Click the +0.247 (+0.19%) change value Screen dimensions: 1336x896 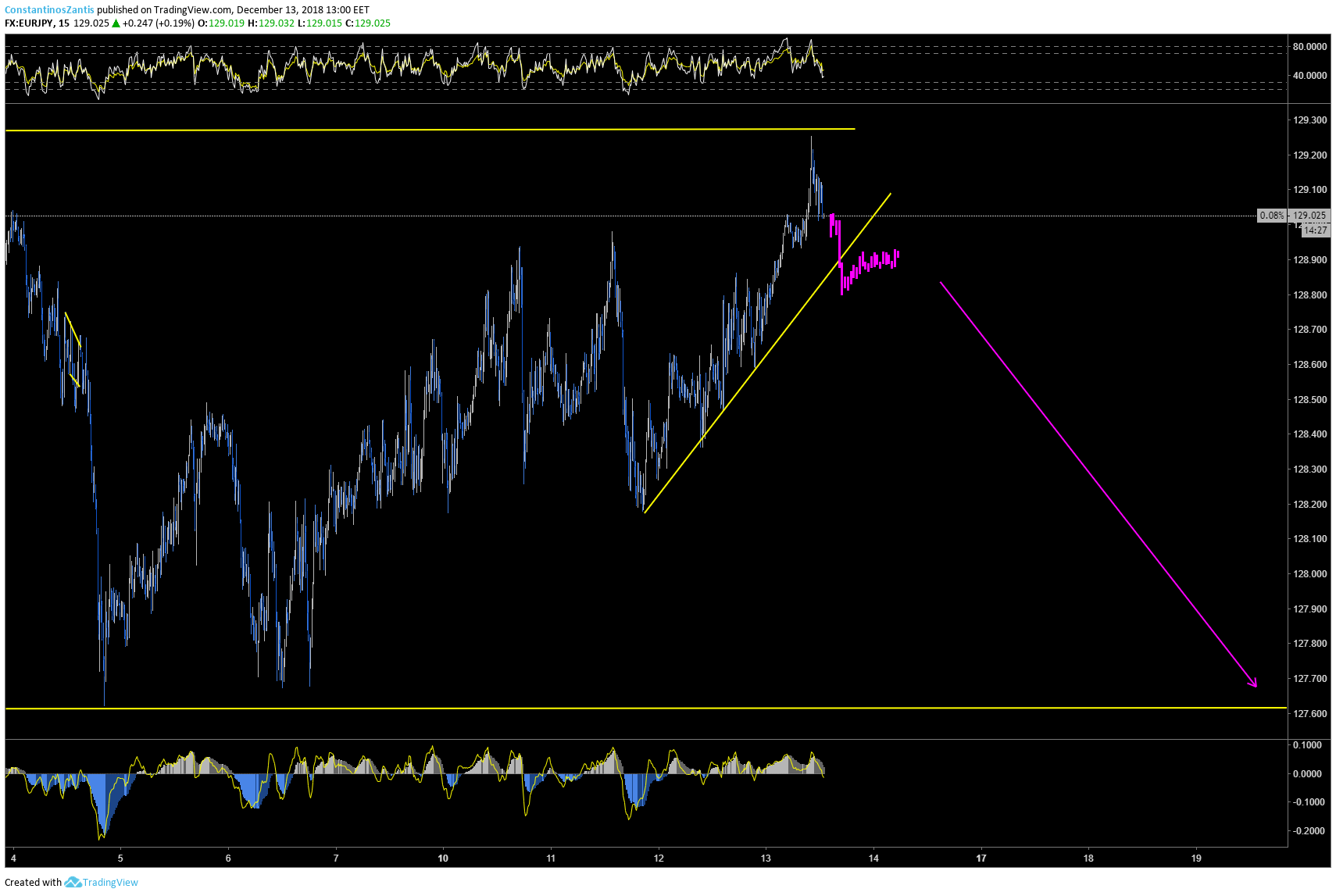[158, 23]
